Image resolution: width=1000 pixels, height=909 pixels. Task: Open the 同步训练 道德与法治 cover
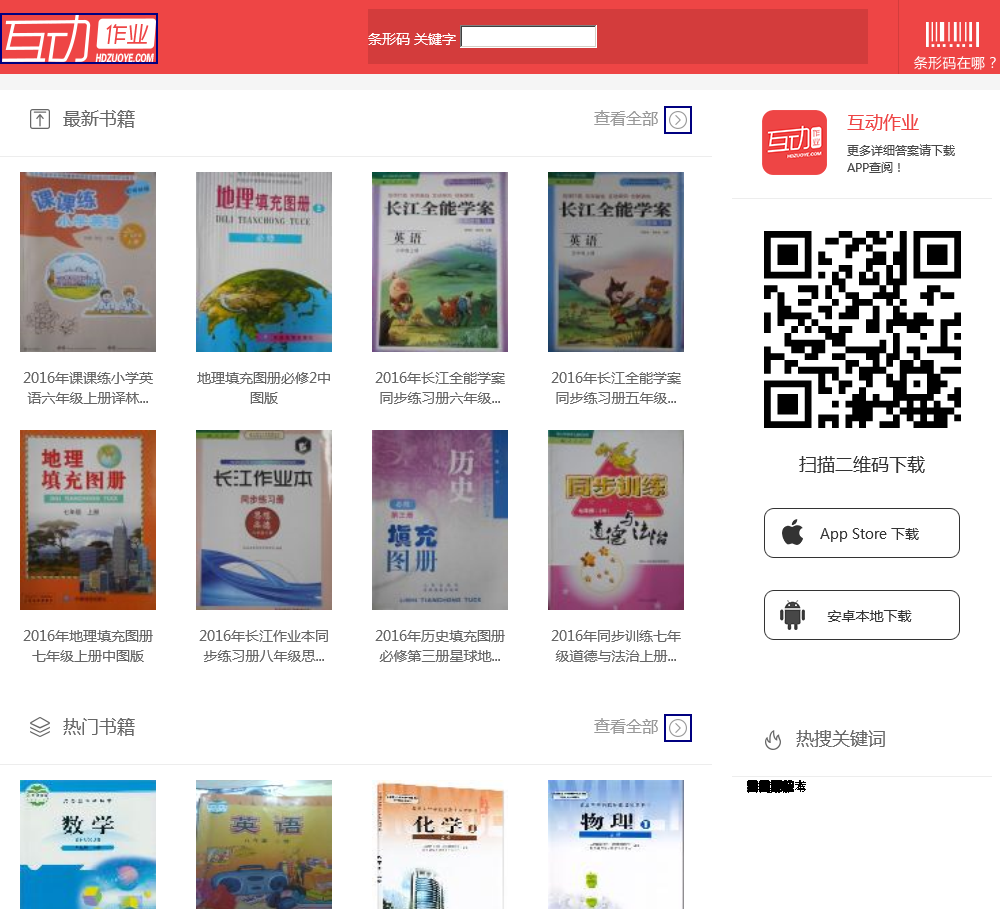tap(616, 520)
